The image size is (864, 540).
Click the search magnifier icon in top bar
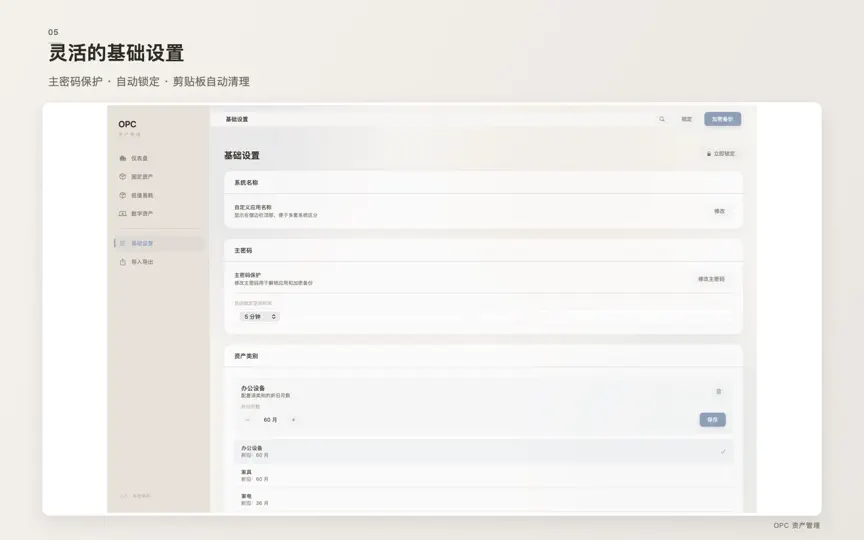click(662, 119)
